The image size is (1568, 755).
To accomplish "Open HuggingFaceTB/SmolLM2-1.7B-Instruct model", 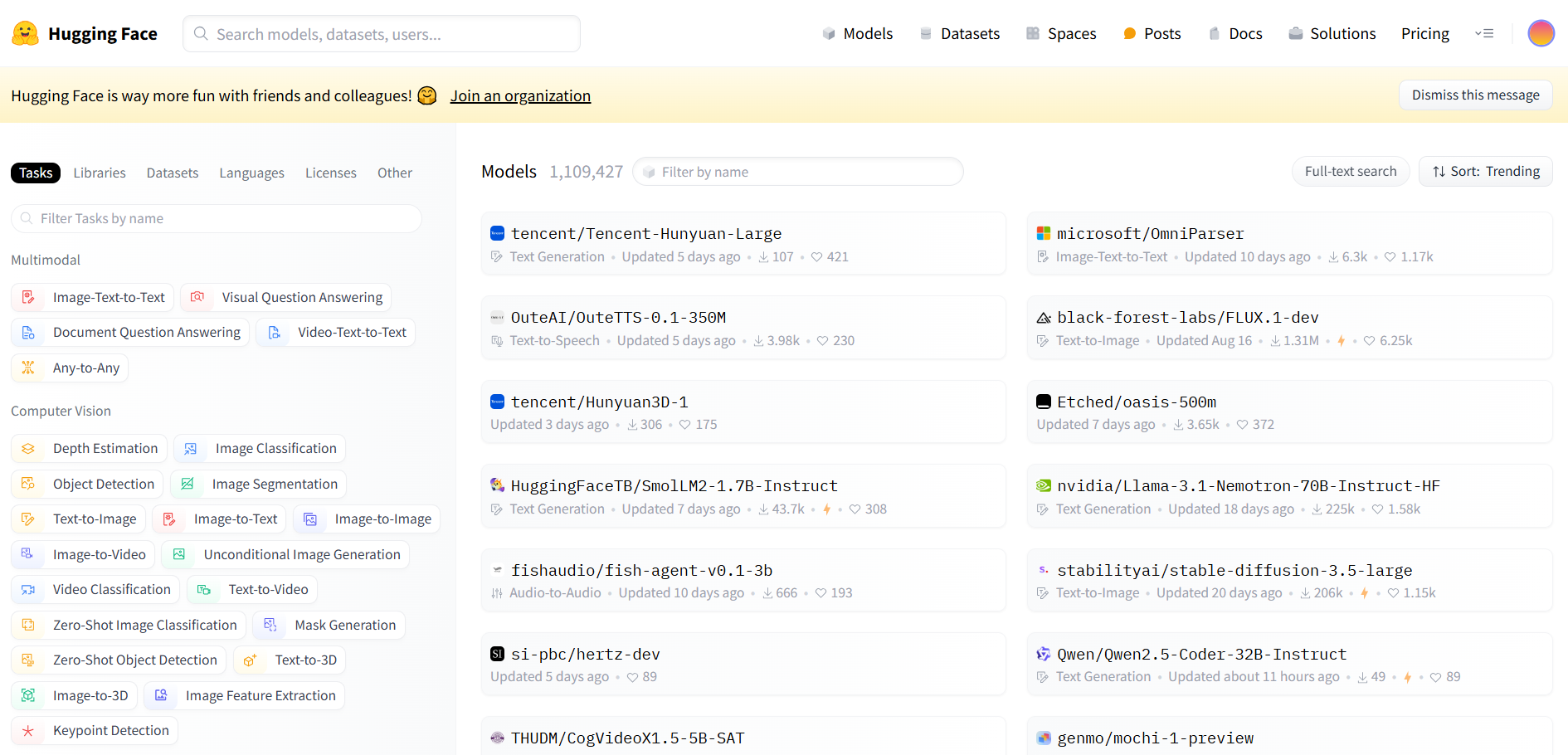I will 743,496.
